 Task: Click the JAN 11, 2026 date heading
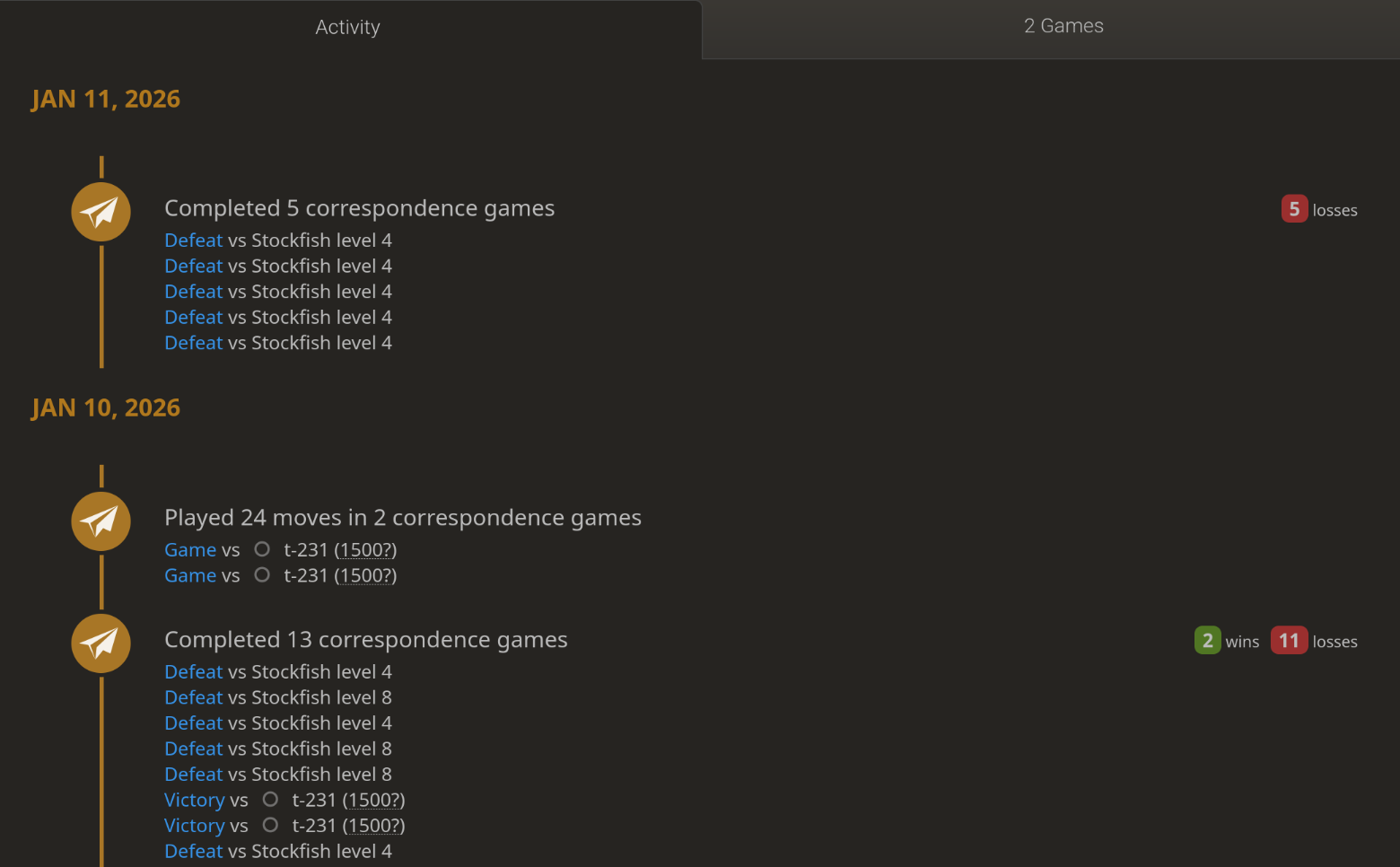click(106, 99)
